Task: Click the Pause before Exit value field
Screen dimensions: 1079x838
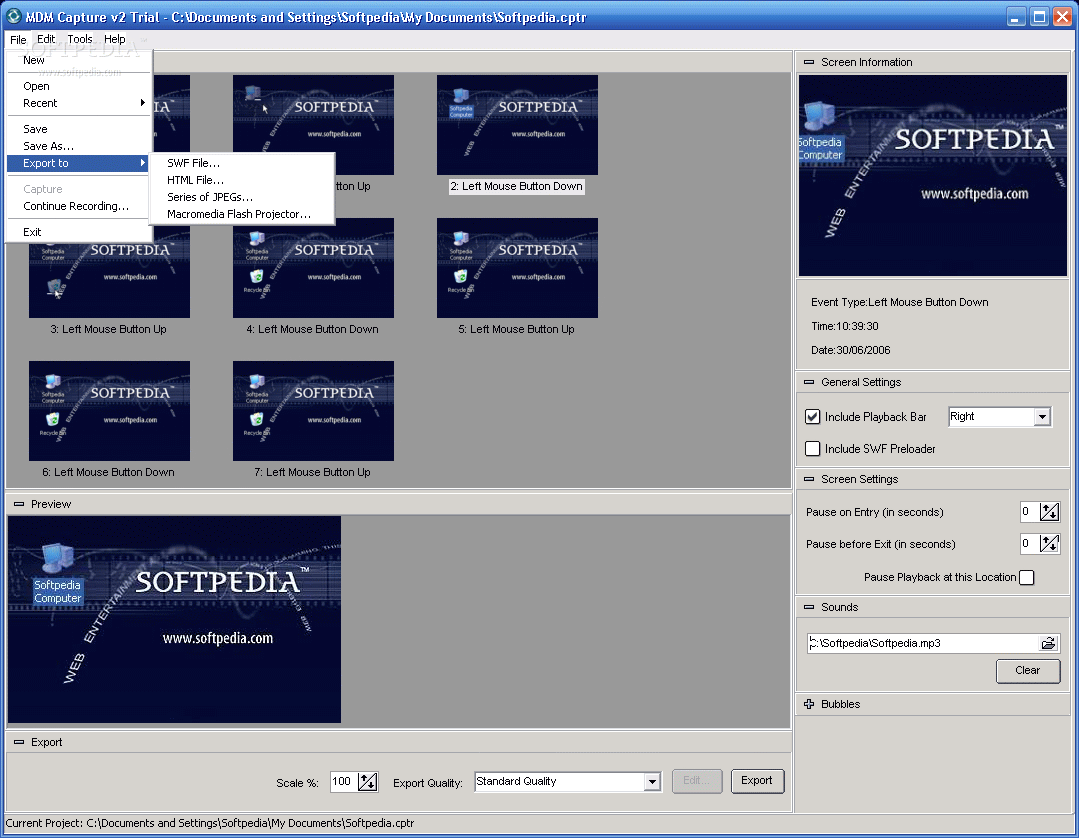Action: click(x=1029, y=544)
